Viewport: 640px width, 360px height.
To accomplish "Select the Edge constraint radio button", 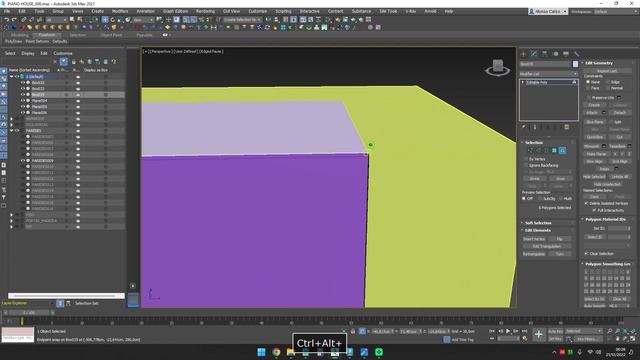I will [x=608, y=82].
